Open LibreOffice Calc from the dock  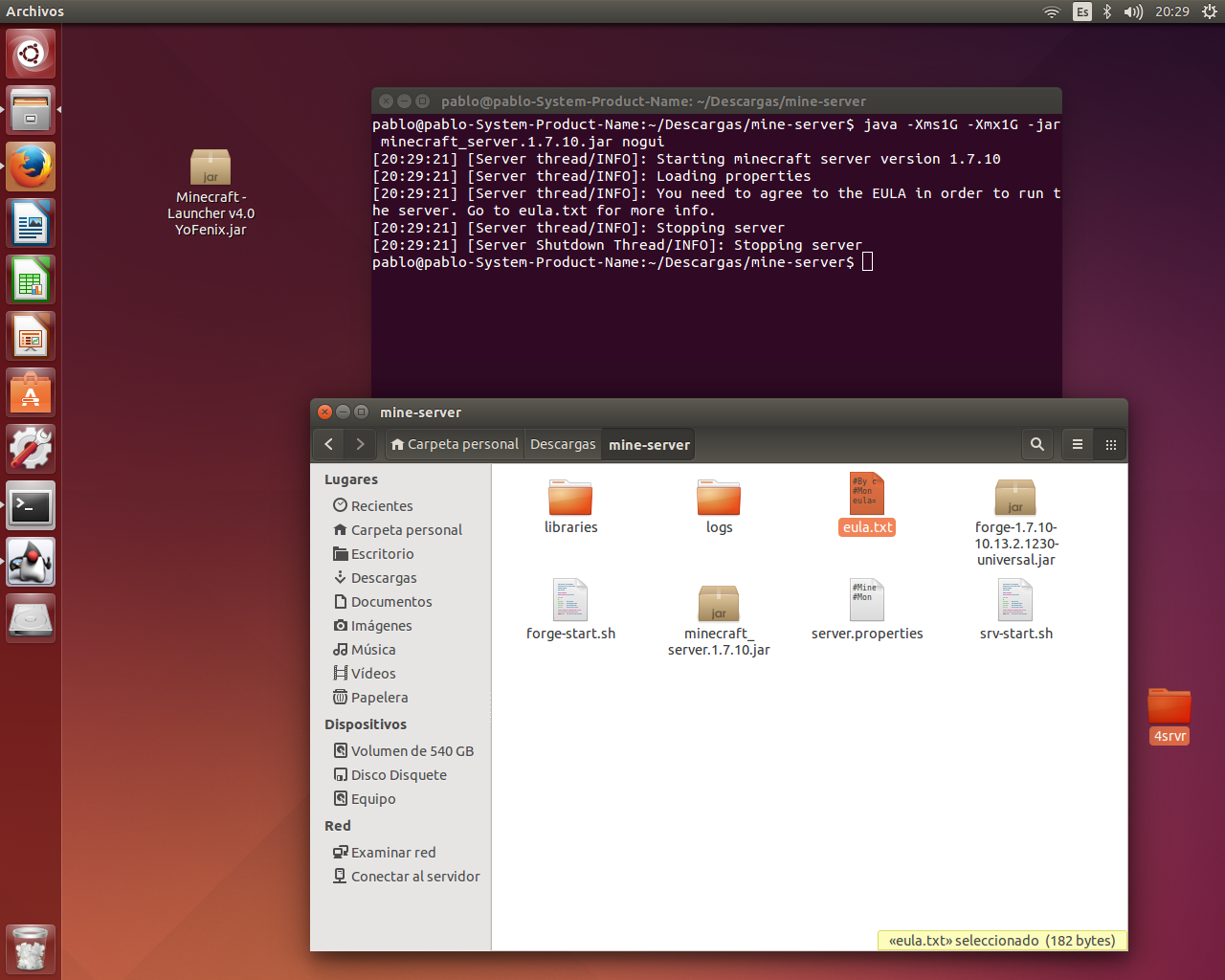[x=31, y=279]
